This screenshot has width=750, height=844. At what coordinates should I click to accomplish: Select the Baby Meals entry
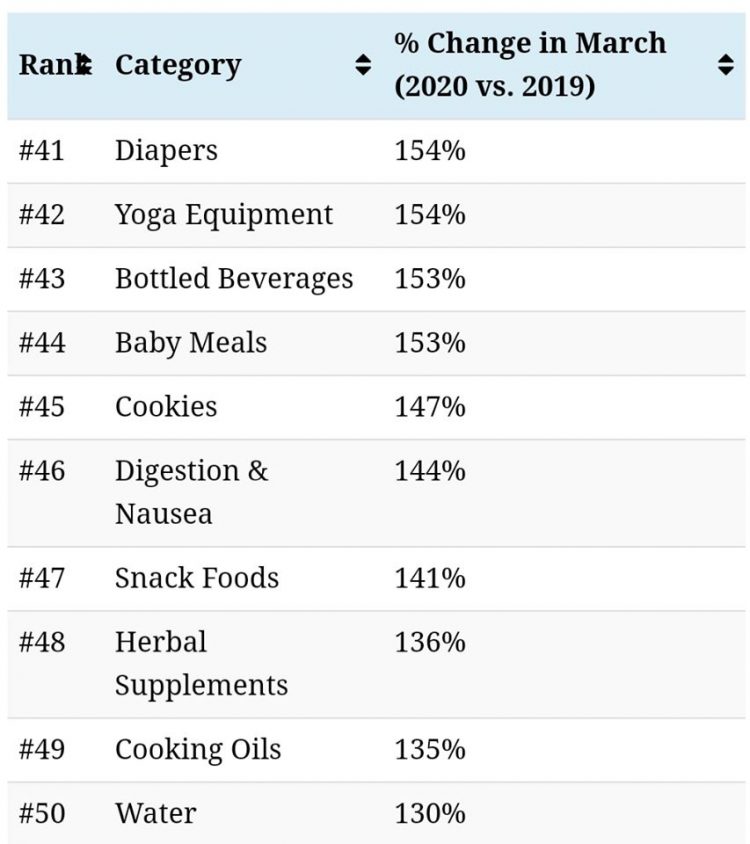(191, 343)
